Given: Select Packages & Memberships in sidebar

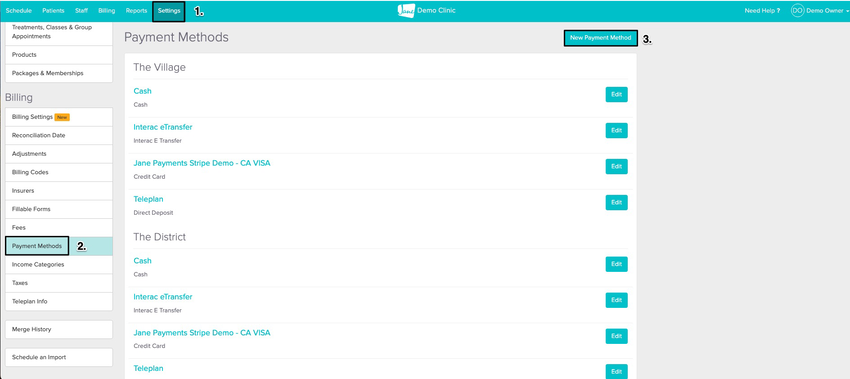Looking at the screenshot, I should pos(59,73).
